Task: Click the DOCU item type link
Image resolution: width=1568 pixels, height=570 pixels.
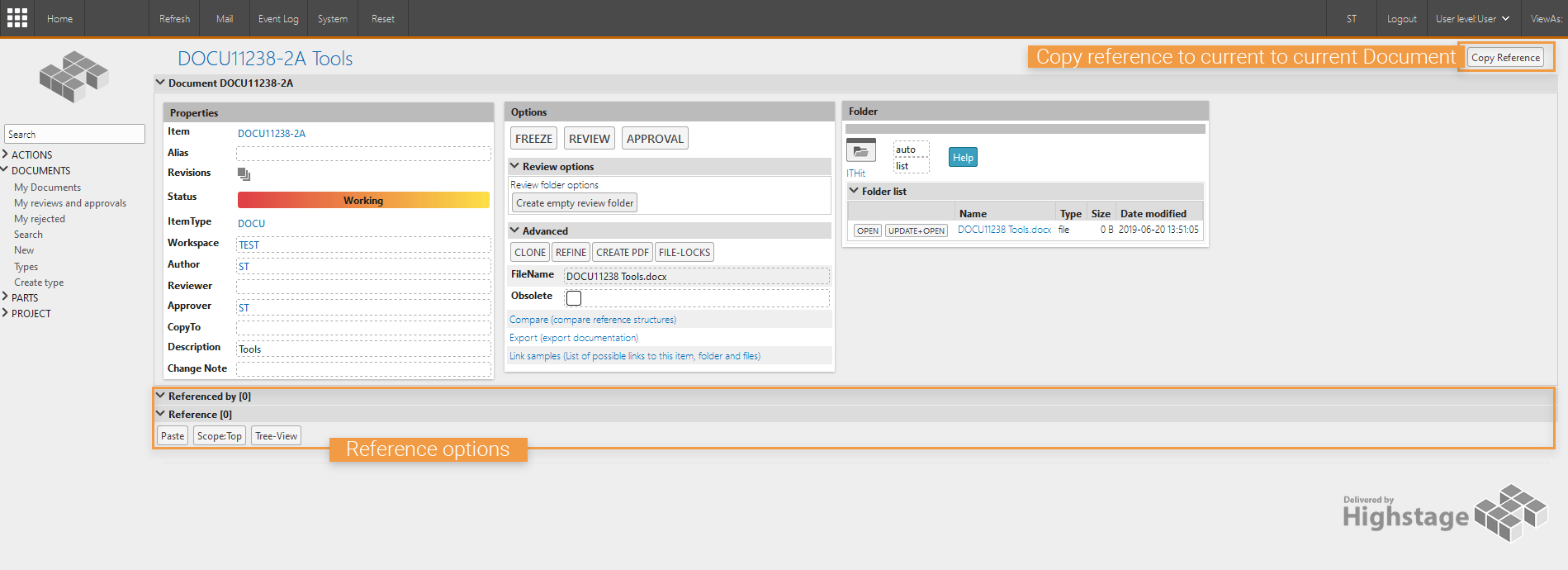Action: [251, 223]
